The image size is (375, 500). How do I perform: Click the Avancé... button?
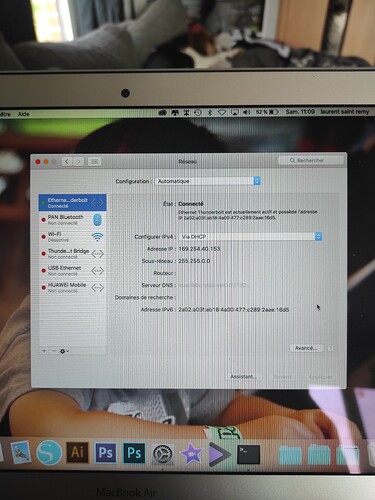point(306,348)
